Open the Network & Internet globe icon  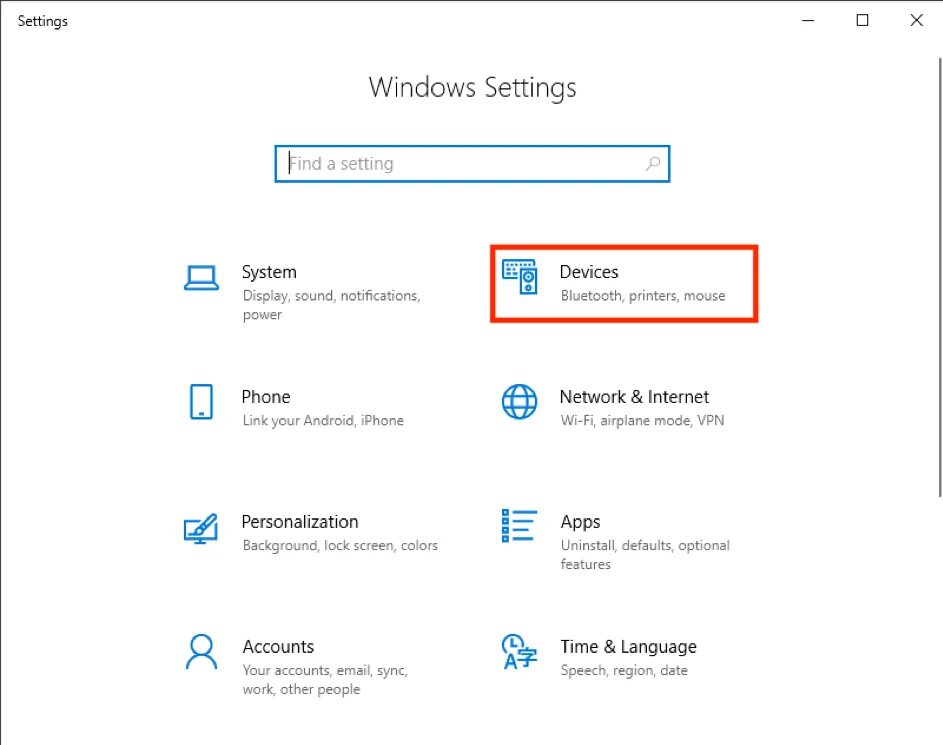click(x=520, y=402)
